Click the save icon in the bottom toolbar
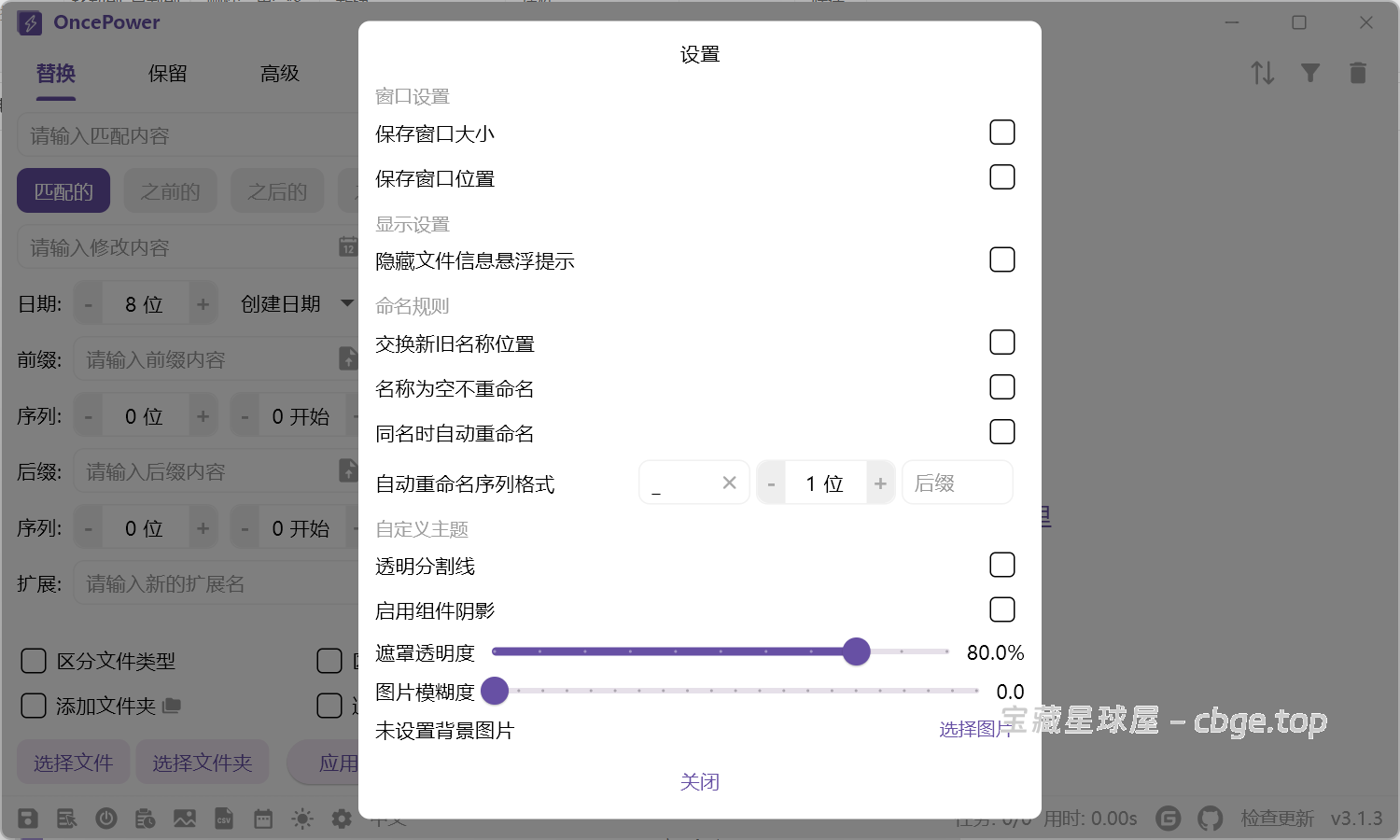 [x=28, y=819]
